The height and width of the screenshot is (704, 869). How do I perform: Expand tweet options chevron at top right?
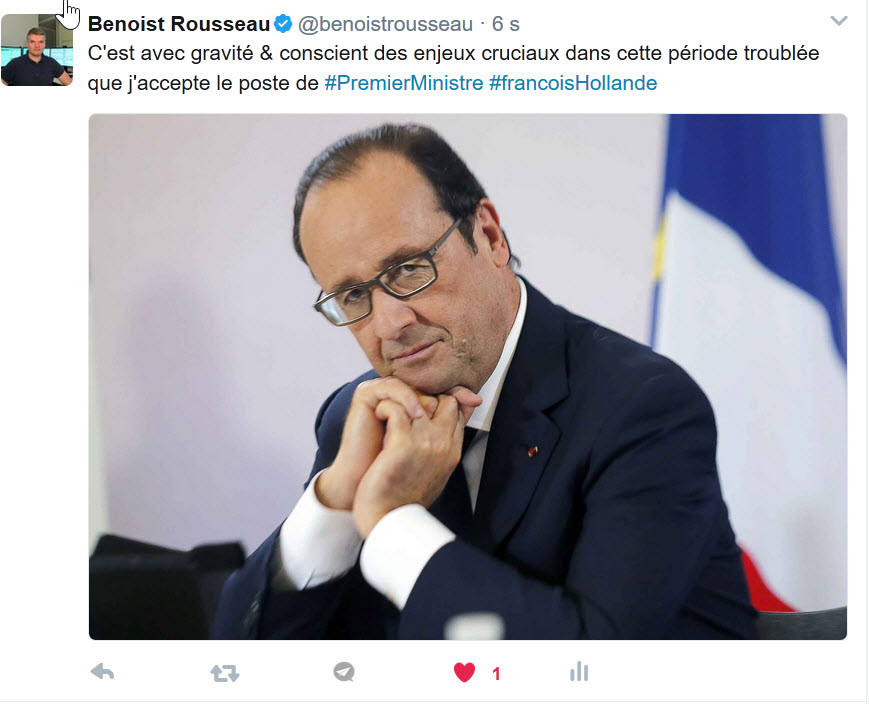[839, 21]
